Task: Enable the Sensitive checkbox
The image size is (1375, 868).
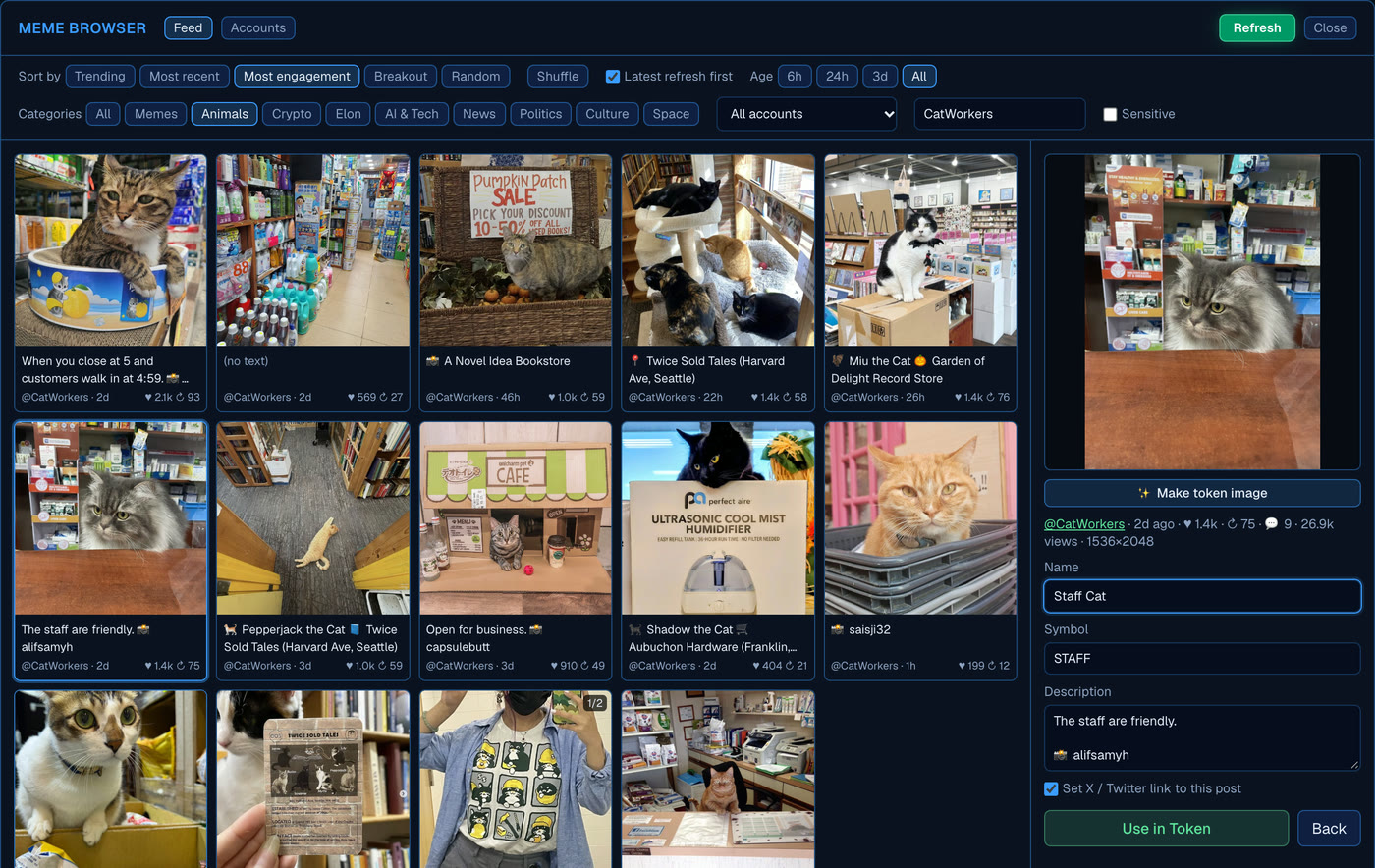Action: (1110, 114)
